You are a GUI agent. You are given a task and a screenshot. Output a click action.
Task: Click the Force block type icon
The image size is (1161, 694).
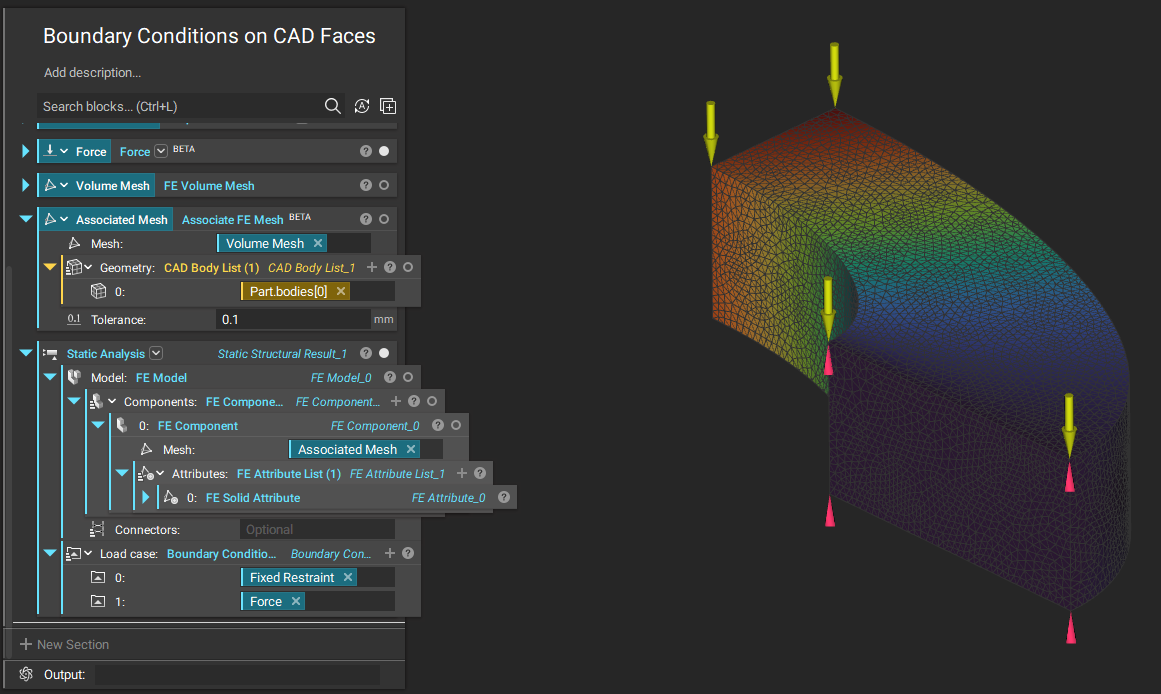click(x=50, y=151)
